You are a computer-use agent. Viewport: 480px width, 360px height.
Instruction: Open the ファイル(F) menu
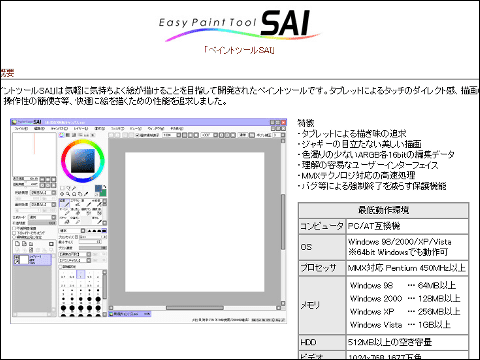point(21,128)
